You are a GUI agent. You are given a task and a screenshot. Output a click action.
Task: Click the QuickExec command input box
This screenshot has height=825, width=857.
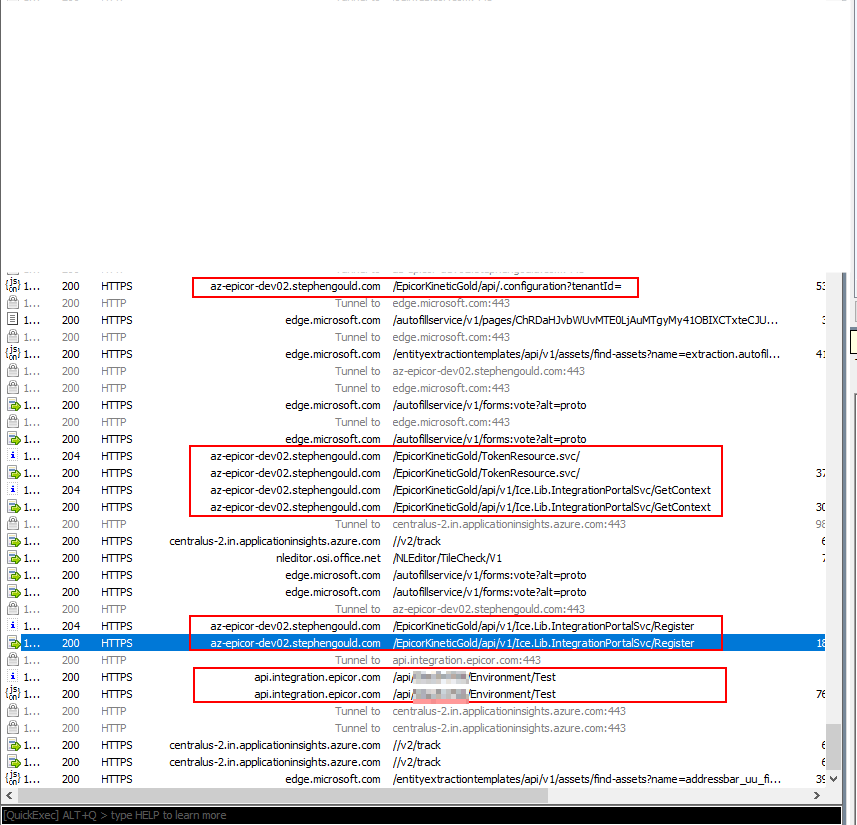click(x=421, y=815)
